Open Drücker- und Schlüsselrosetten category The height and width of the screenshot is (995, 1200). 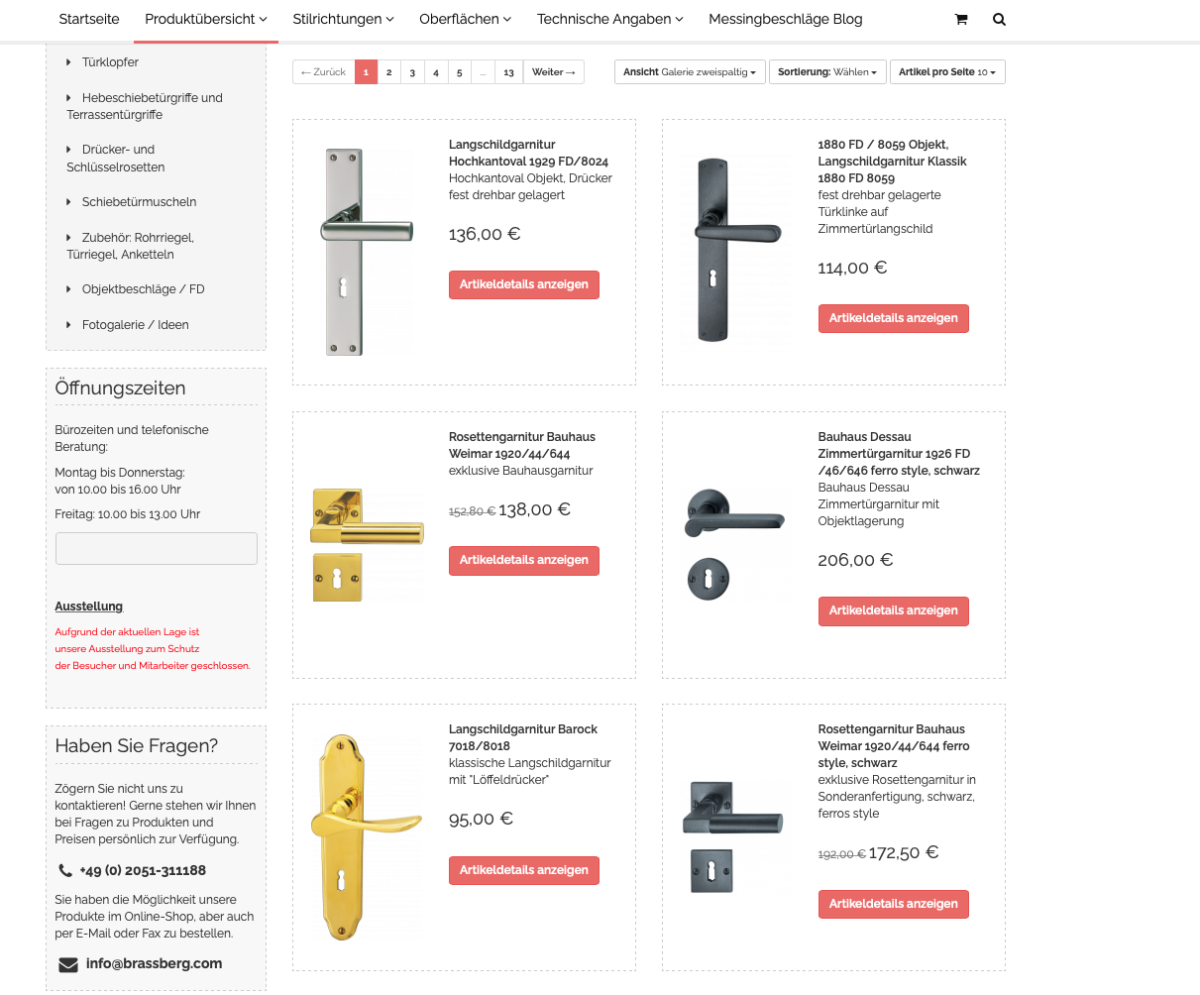pos(116,158)
